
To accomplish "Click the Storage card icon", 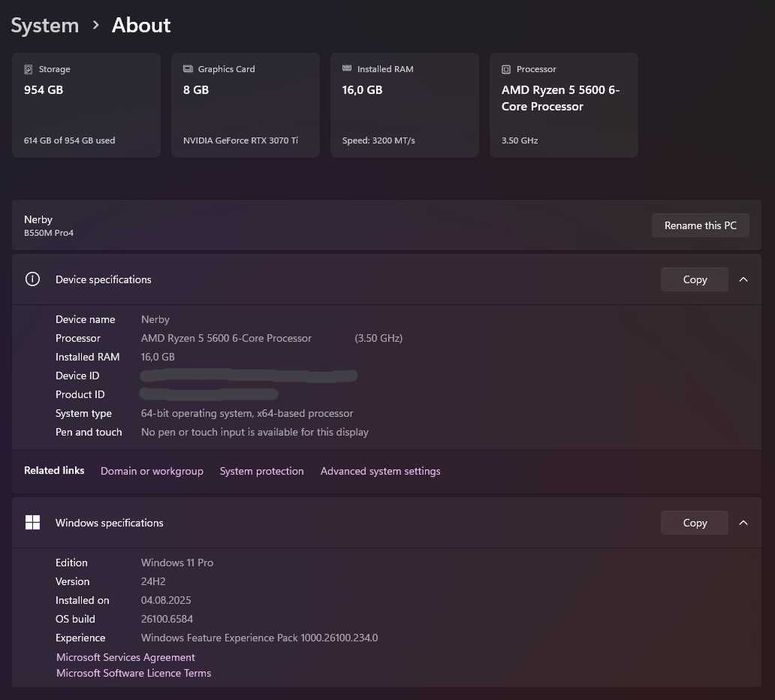I will click(x=28, y=69).
